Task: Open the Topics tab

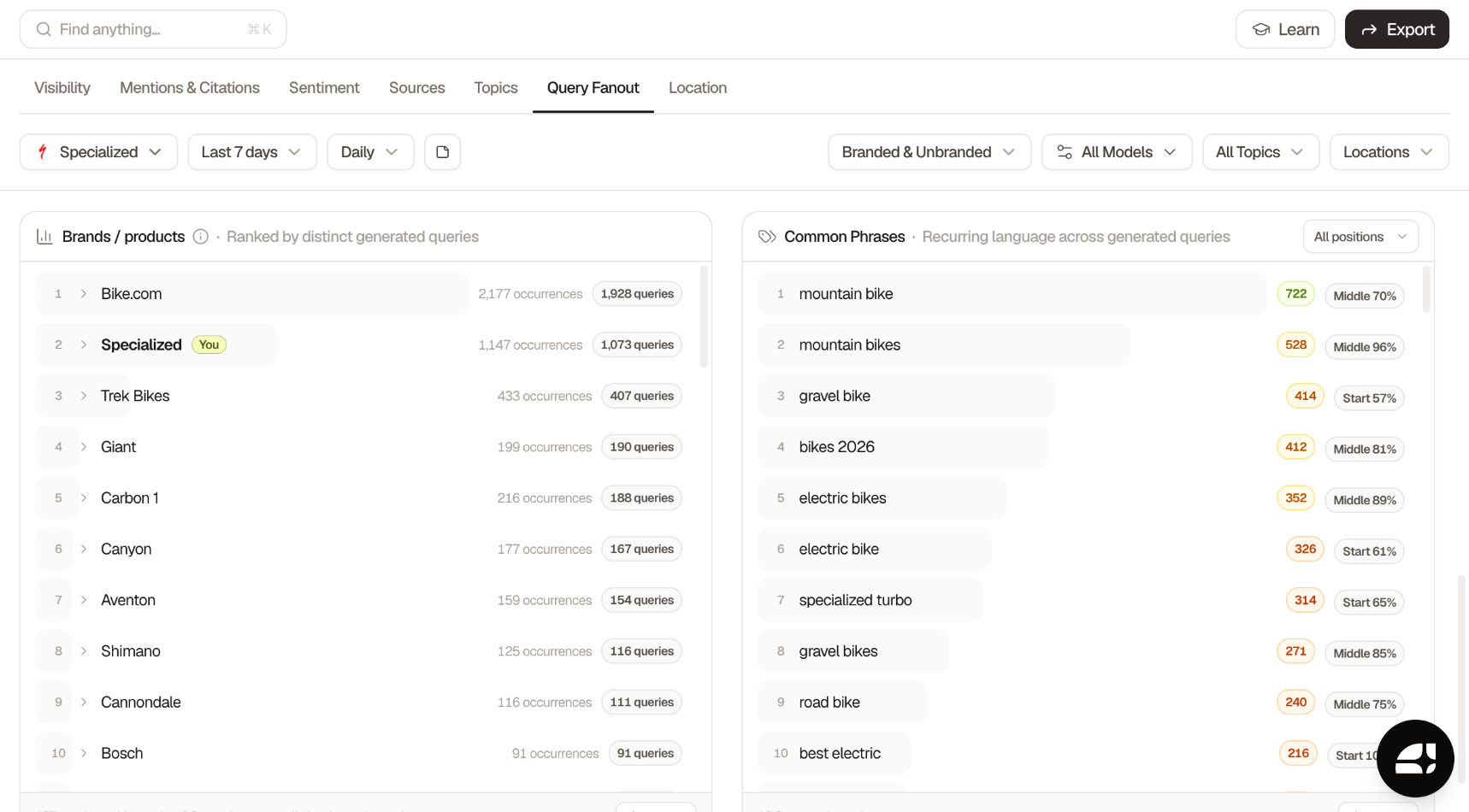Action: click(x=496, y=88)
